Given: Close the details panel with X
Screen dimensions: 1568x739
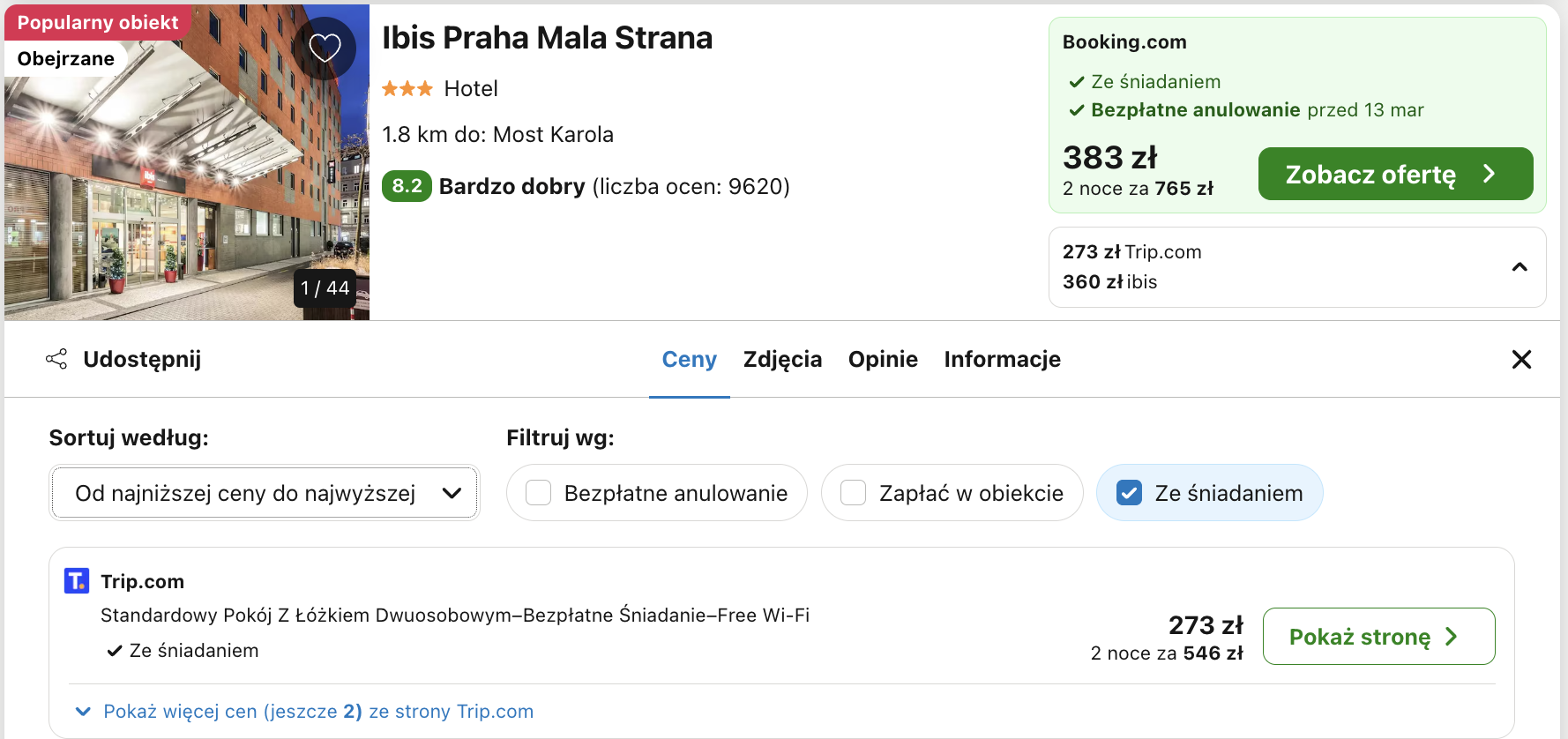Looking at the screenshot, I should (x=1521, y=359).
